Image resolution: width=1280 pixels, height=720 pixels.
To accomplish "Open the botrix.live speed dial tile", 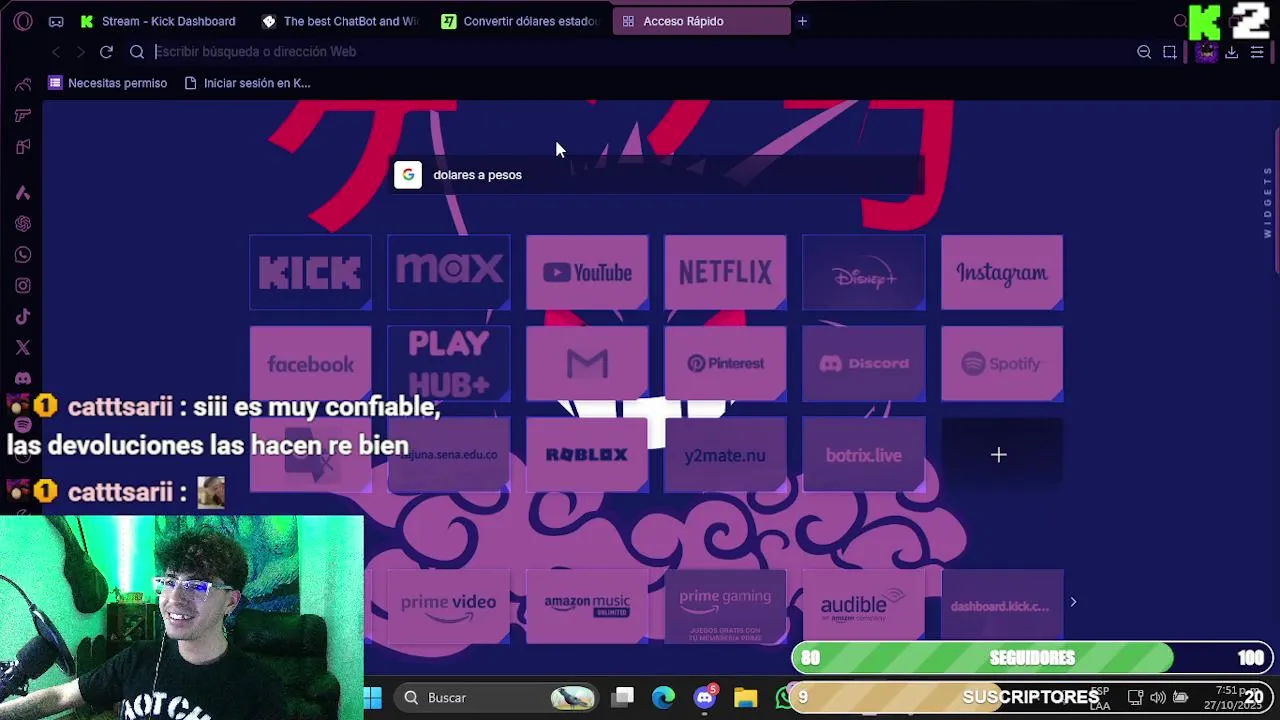I will click(x=864, y=455).
